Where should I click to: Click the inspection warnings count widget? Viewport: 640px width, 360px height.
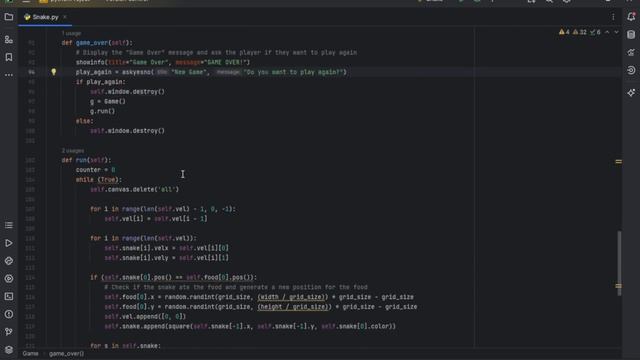[x=580, y=32]
